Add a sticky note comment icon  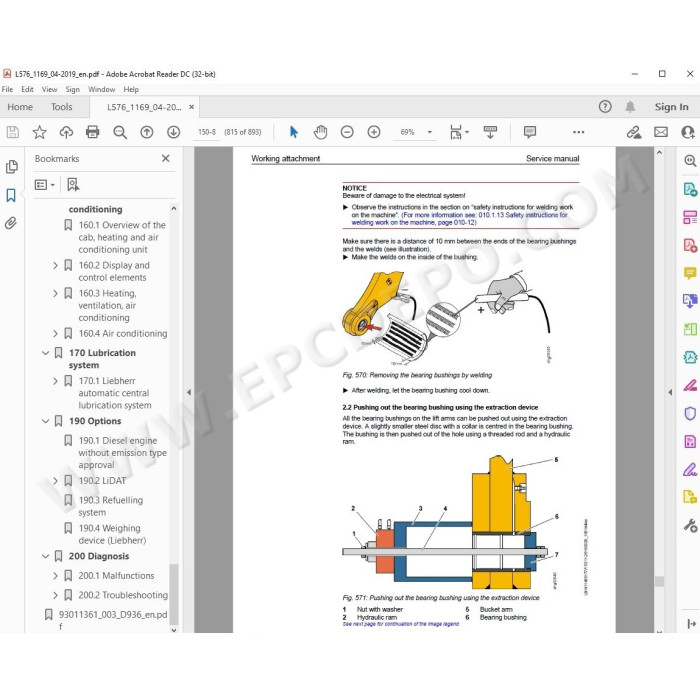[530, 132]
